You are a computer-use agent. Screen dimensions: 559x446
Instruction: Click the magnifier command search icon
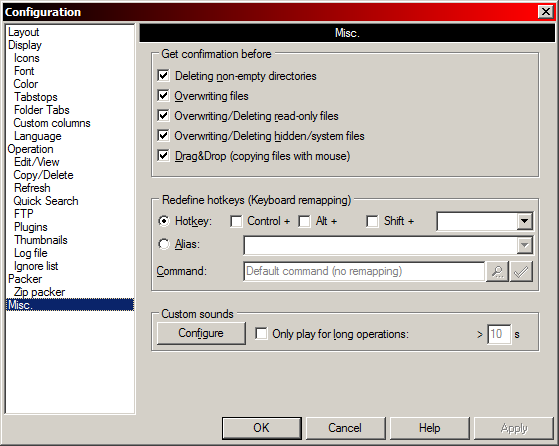click(497, 272)
